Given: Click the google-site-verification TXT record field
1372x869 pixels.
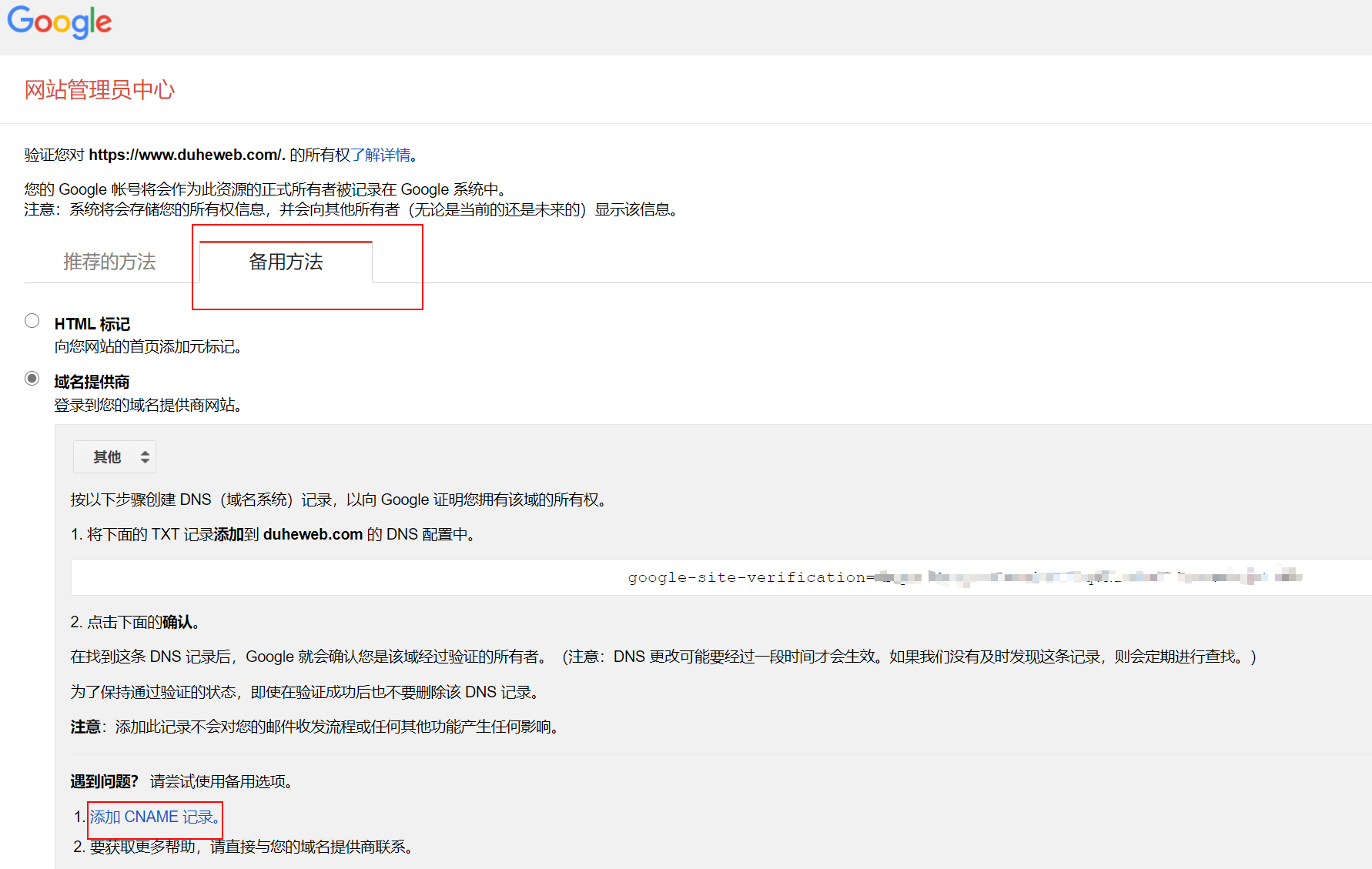Looking at the screenshot, I should point(721,577).
